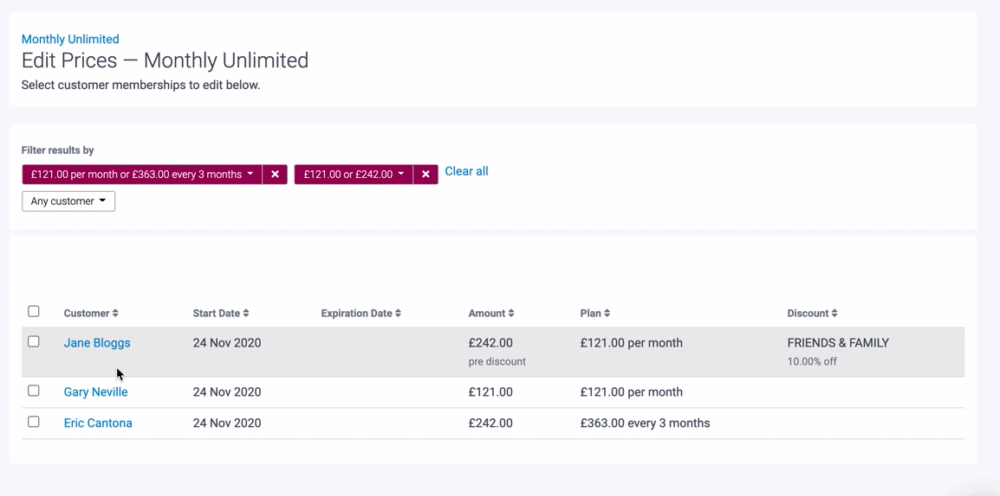Open Jane Bloggs customer profile

coord(97,343)
